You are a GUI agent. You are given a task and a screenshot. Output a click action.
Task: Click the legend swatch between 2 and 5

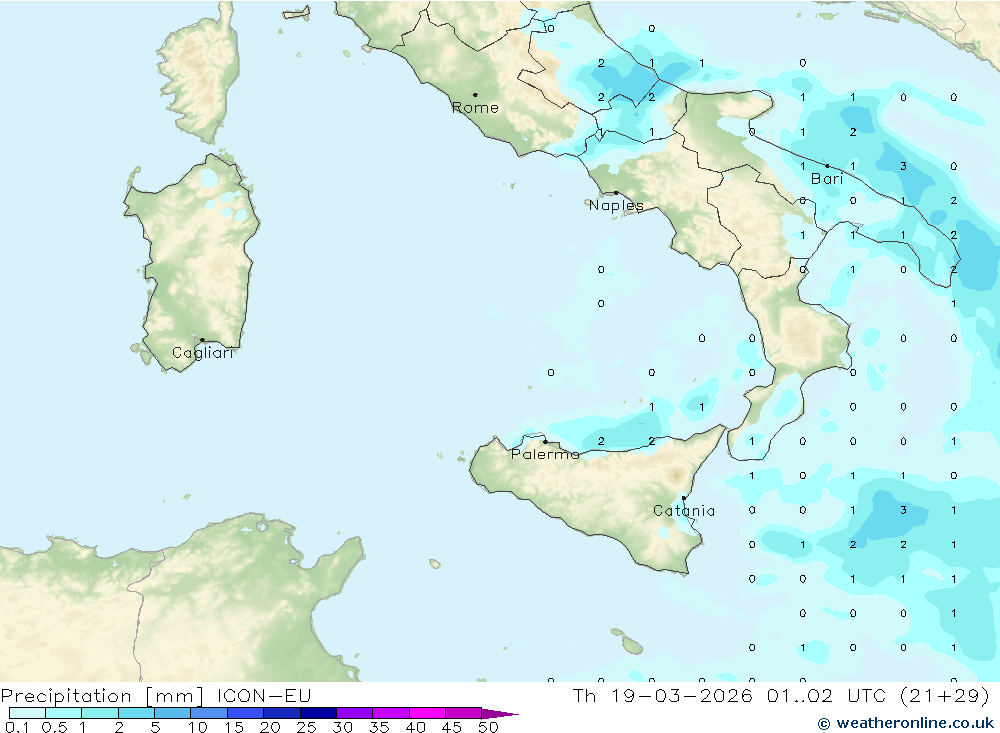136,713
